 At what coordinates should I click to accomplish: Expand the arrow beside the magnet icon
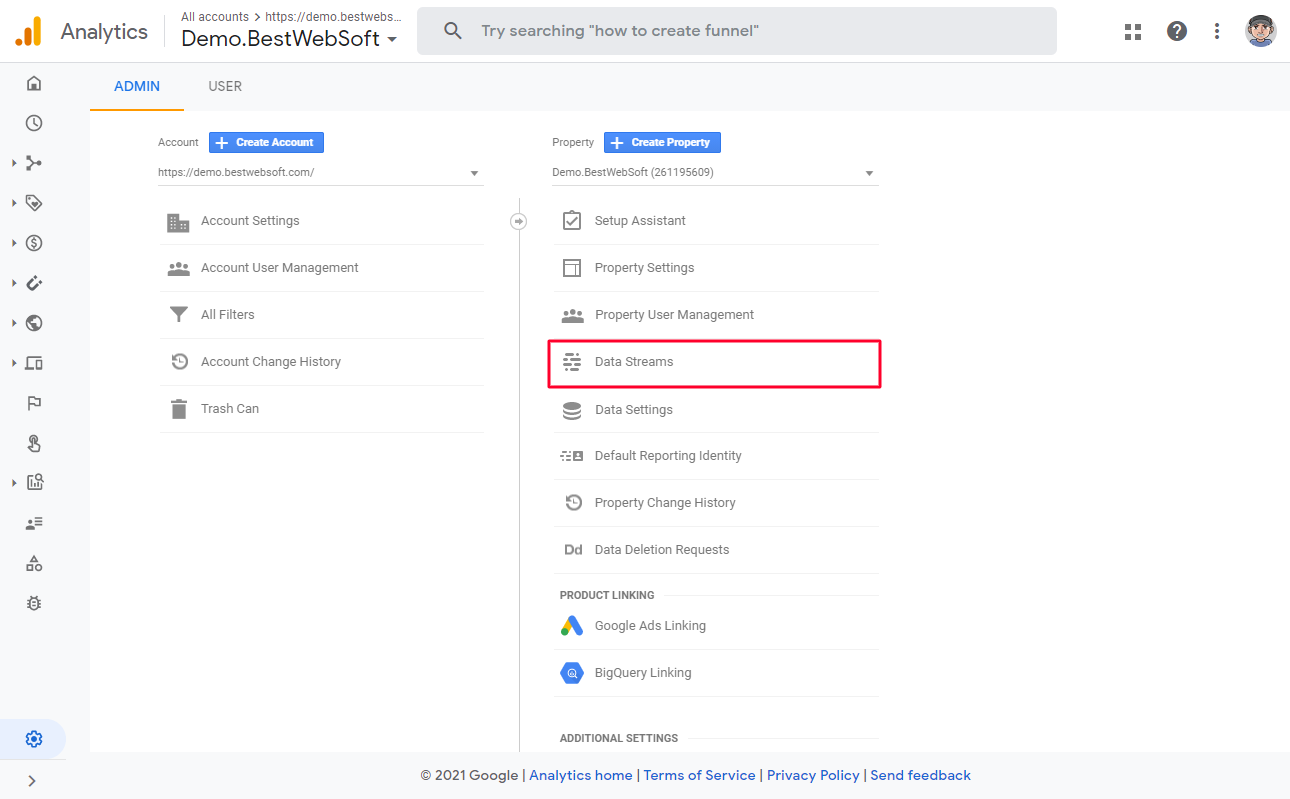[14, 283]
